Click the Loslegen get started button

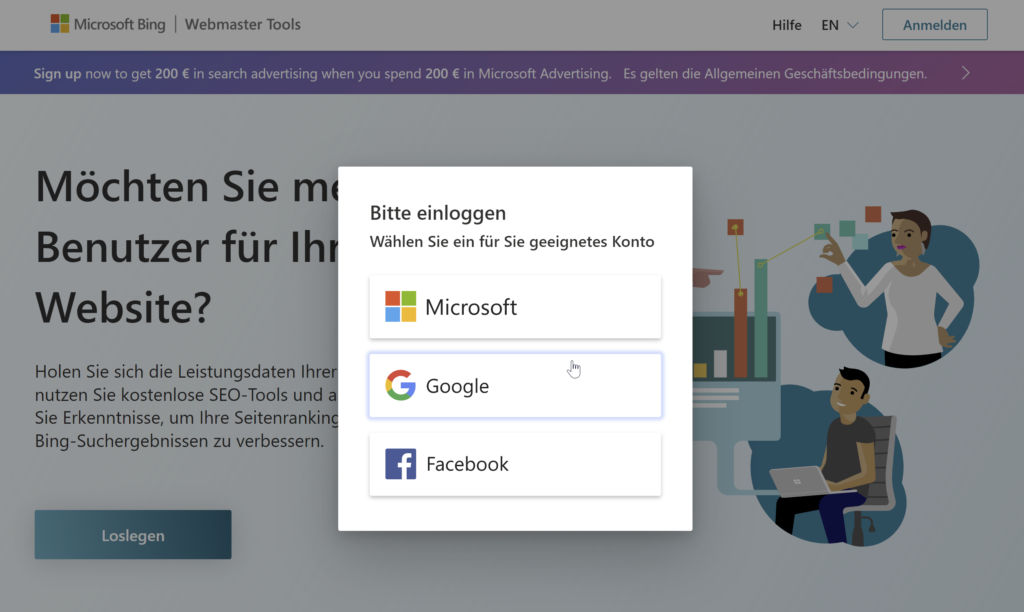tap(133, 535)
